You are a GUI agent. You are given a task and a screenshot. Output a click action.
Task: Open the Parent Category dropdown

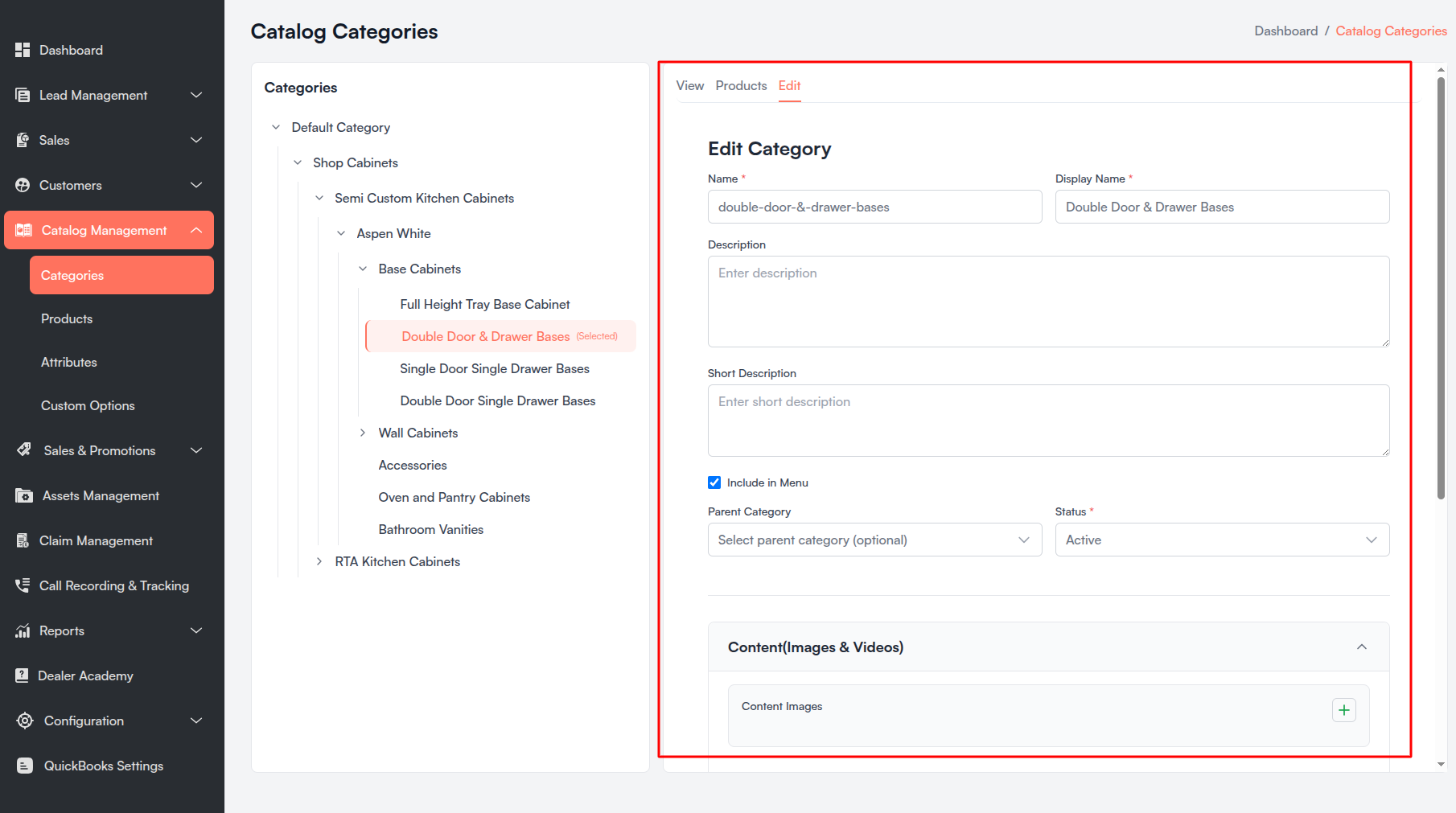pyautogui.click(x=874, y=540)
